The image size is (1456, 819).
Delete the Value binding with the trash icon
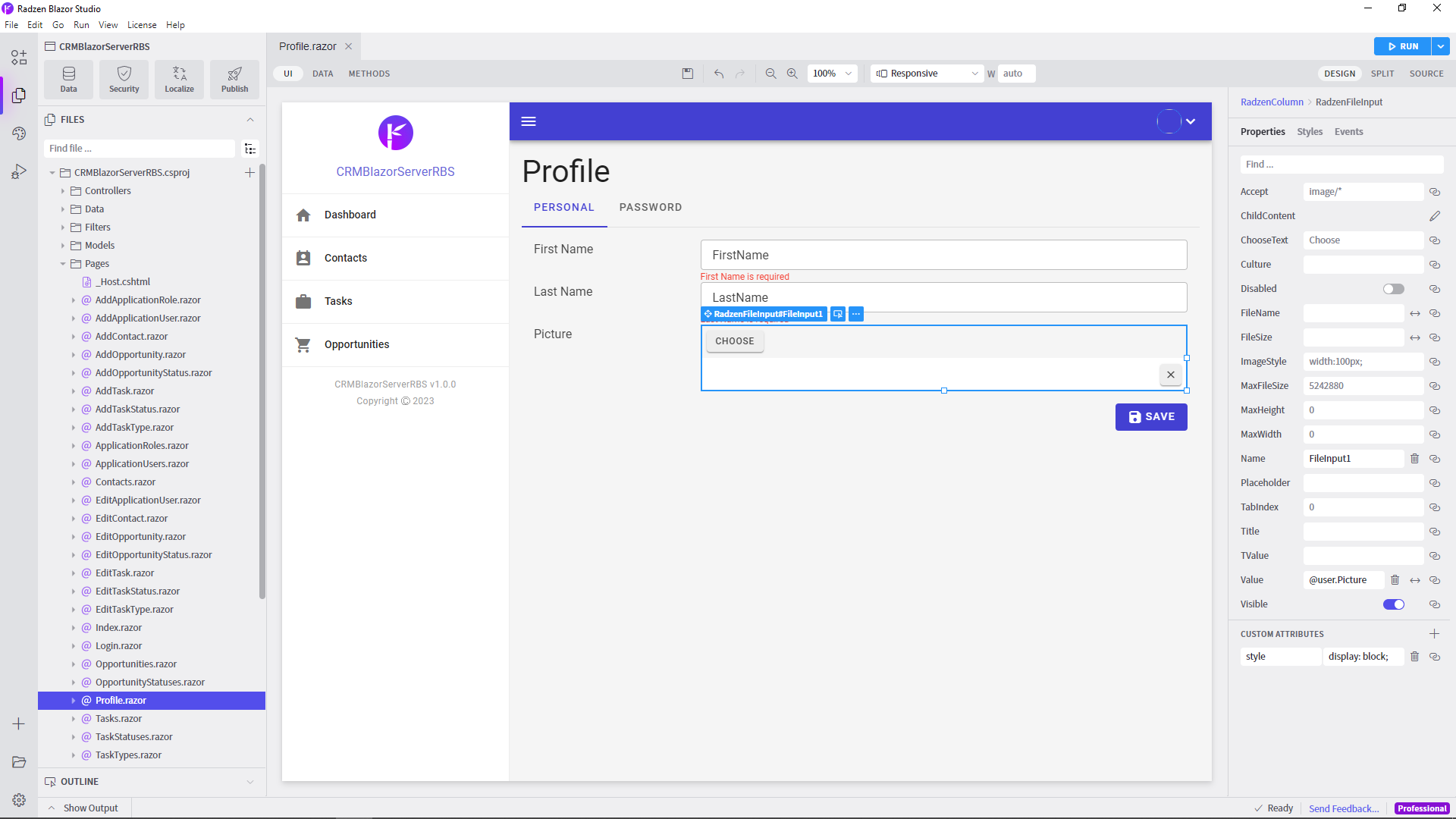[x=1395, y=580]
